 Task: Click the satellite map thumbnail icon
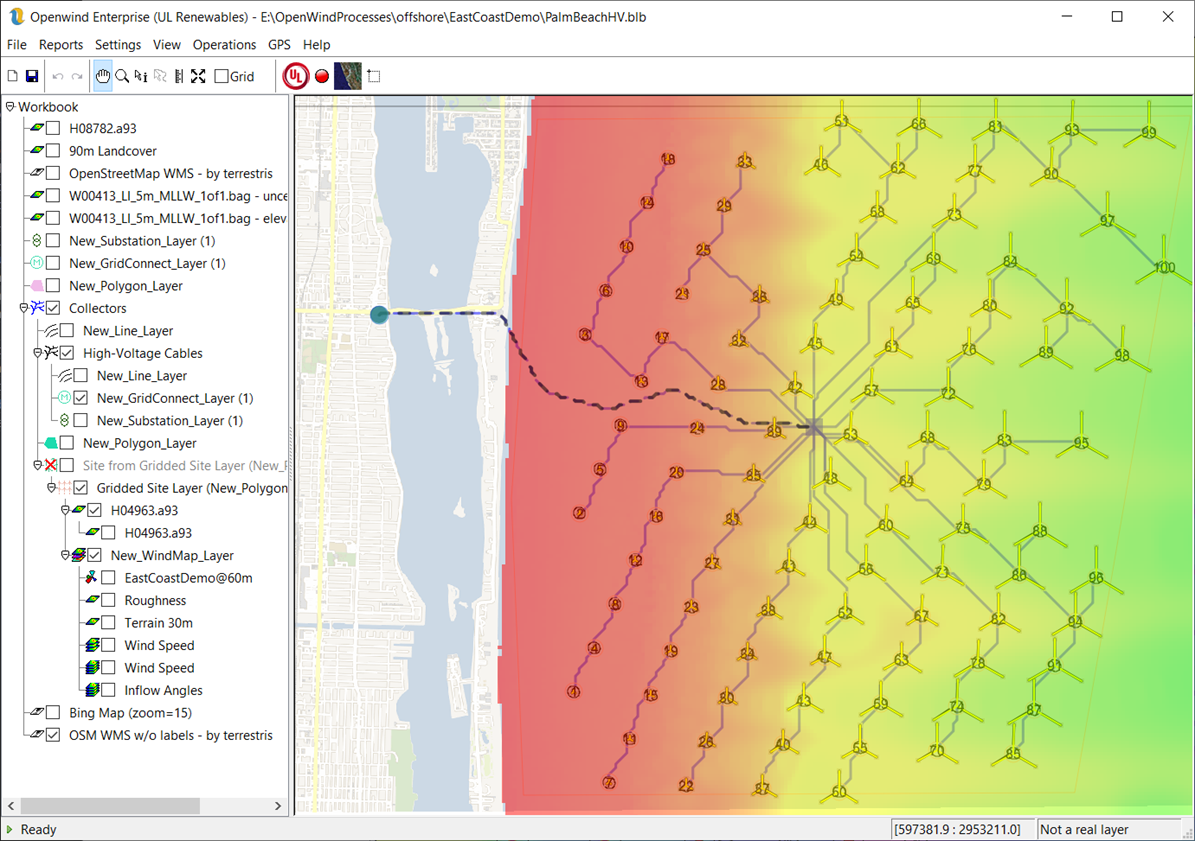click(348, 76)
